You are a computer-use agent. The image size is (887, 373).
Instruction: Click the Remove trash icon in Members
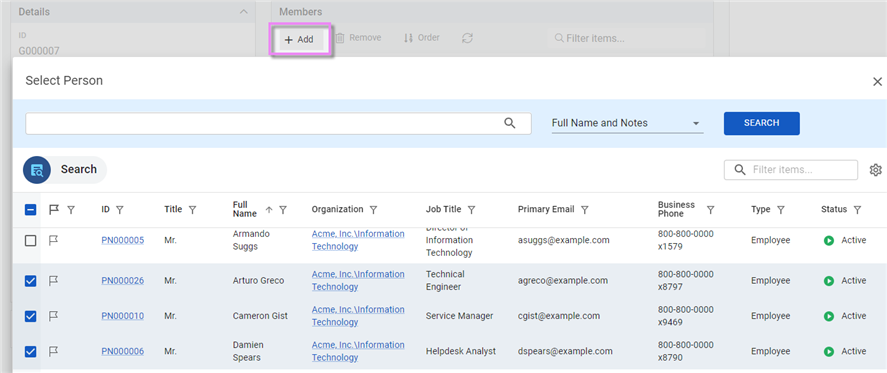(340, 38)
